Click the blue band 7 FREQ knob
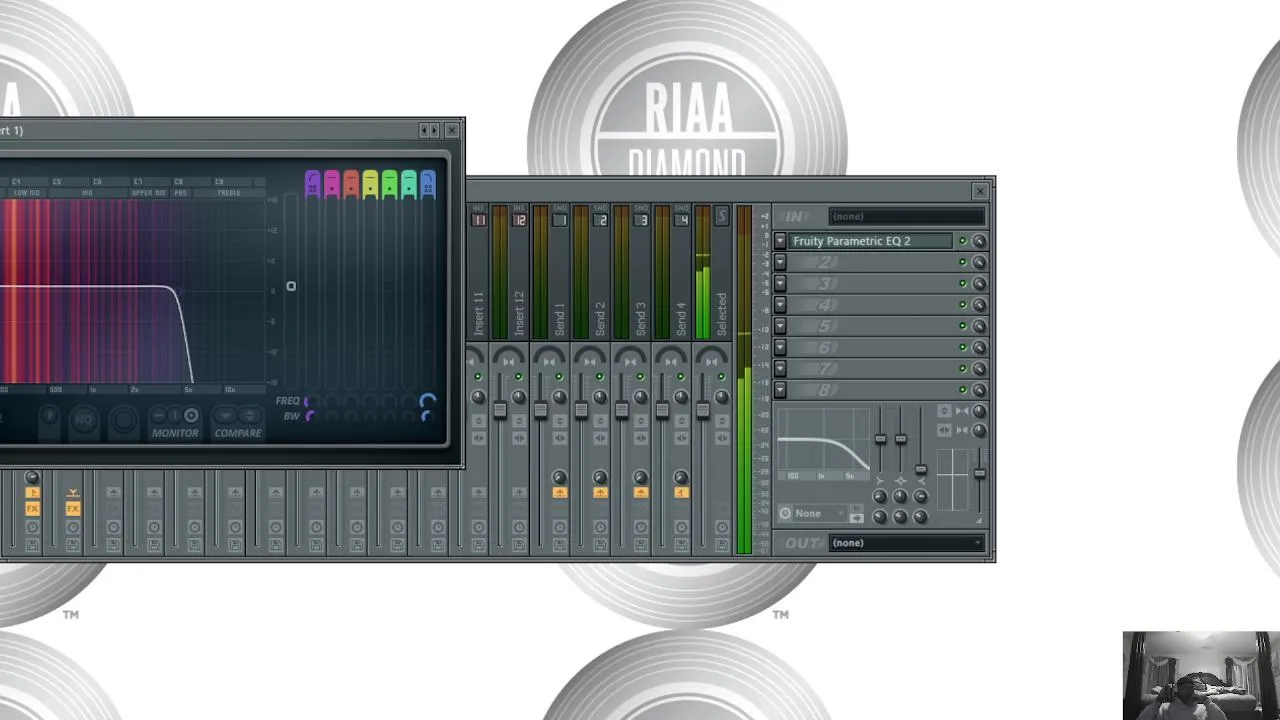1280x720 pixels. coord(428,401)
